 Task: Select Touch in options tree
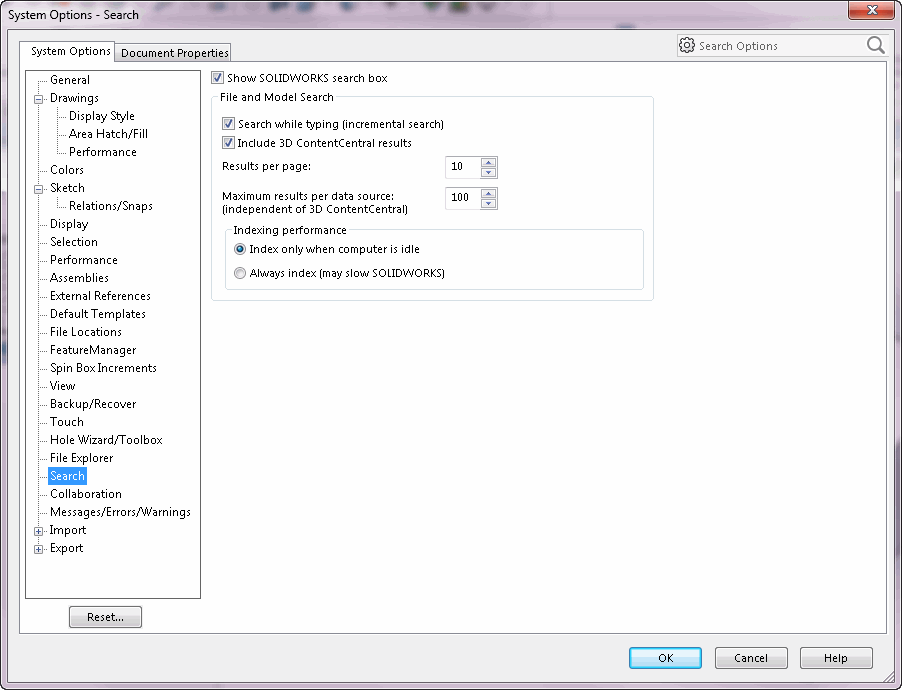click(x=67, y=422)
